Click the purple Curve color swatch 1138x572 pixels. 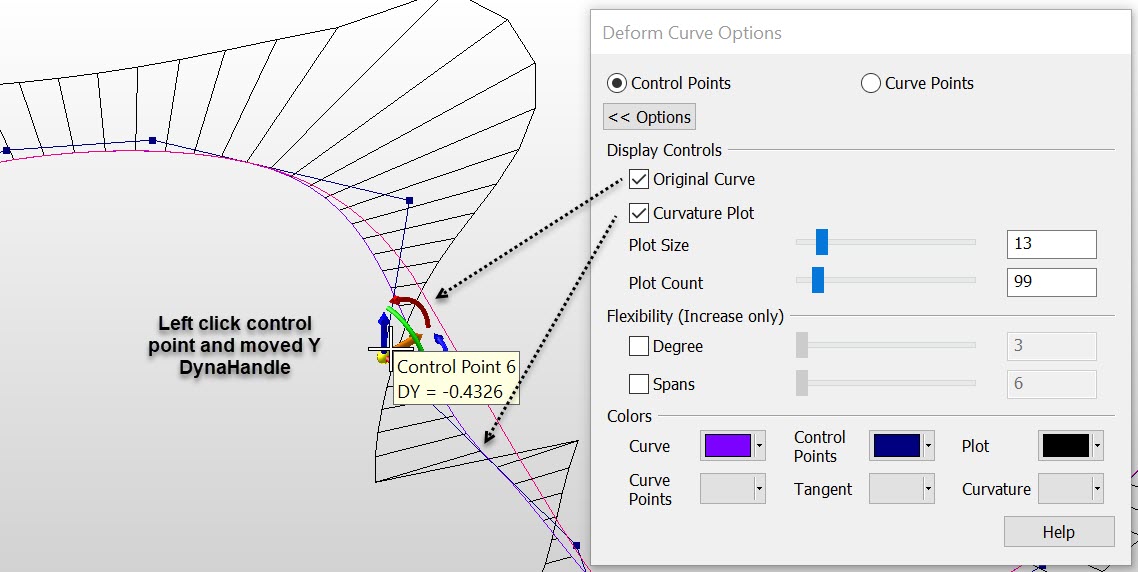pos(728,446)
